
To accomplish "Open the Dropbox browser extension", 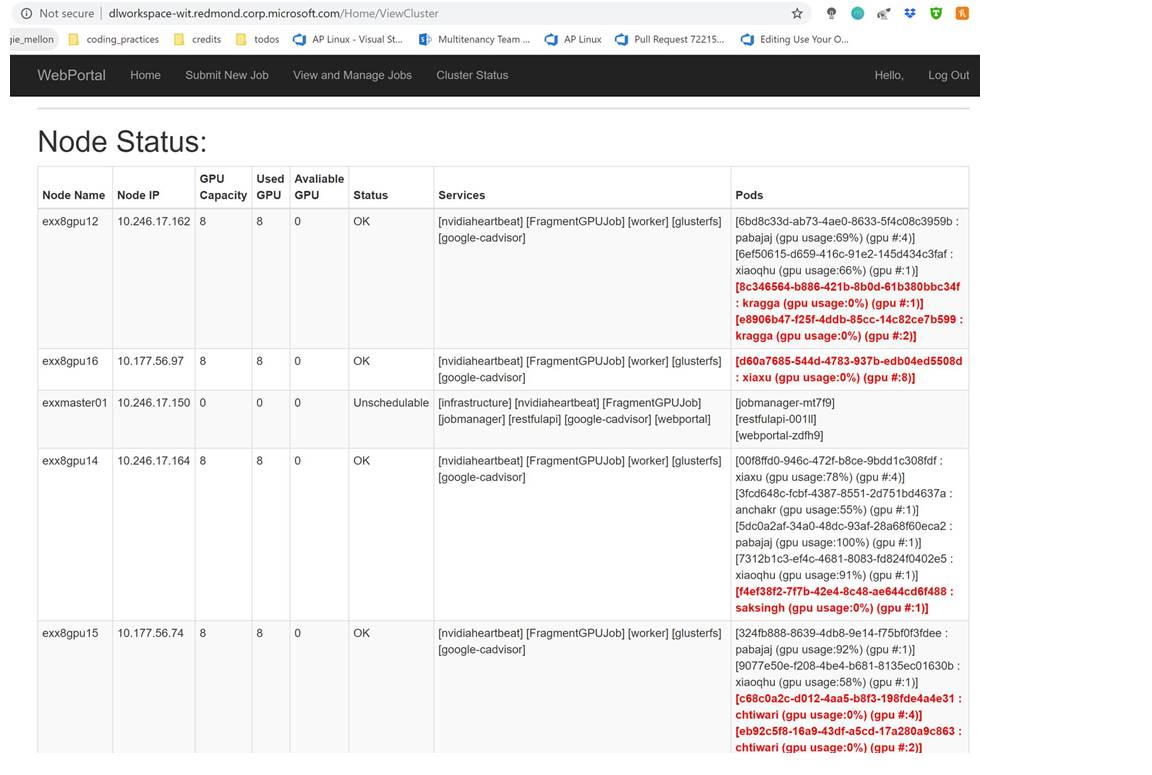I will click(910, 14).
